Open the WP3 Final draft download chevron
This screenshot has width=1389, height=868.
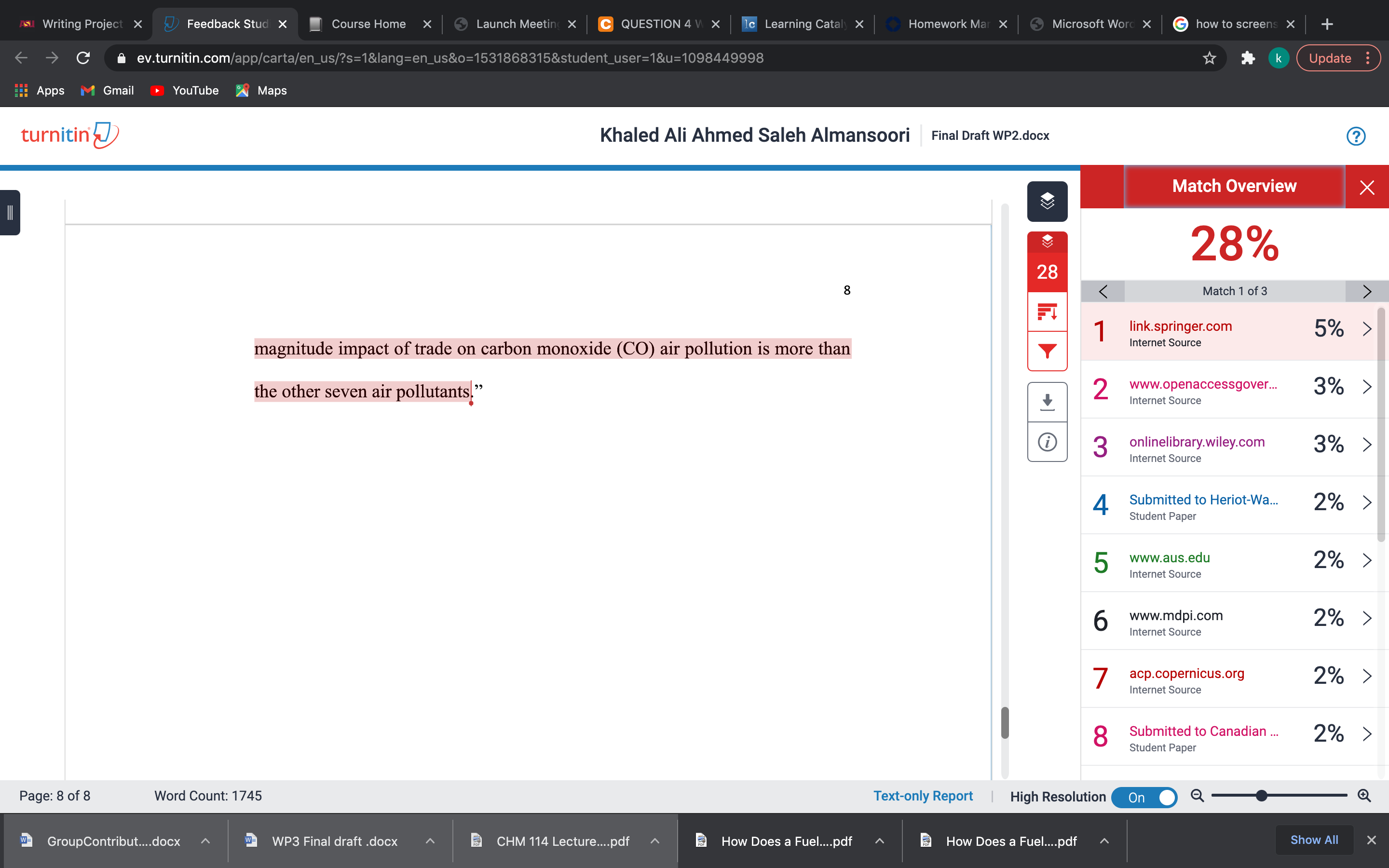(429, 841)
